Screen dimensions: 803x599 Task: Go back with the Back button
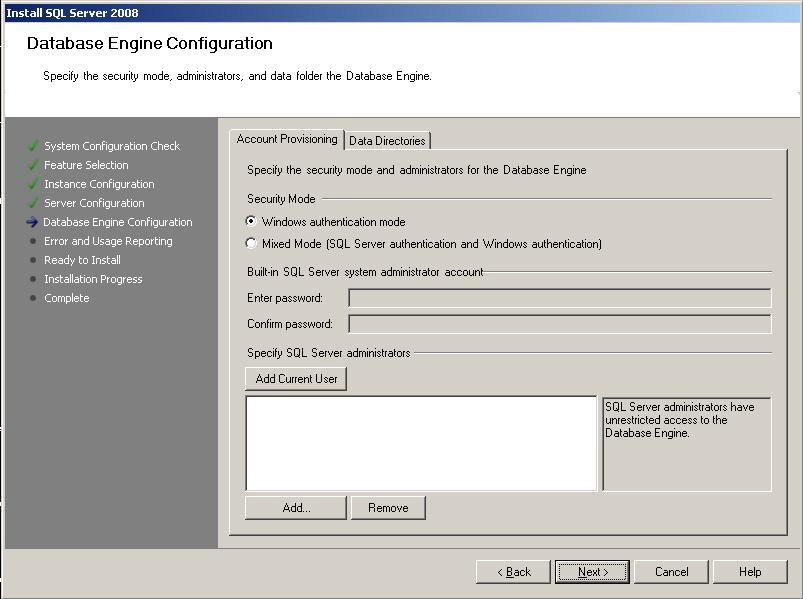coord(513,571)
